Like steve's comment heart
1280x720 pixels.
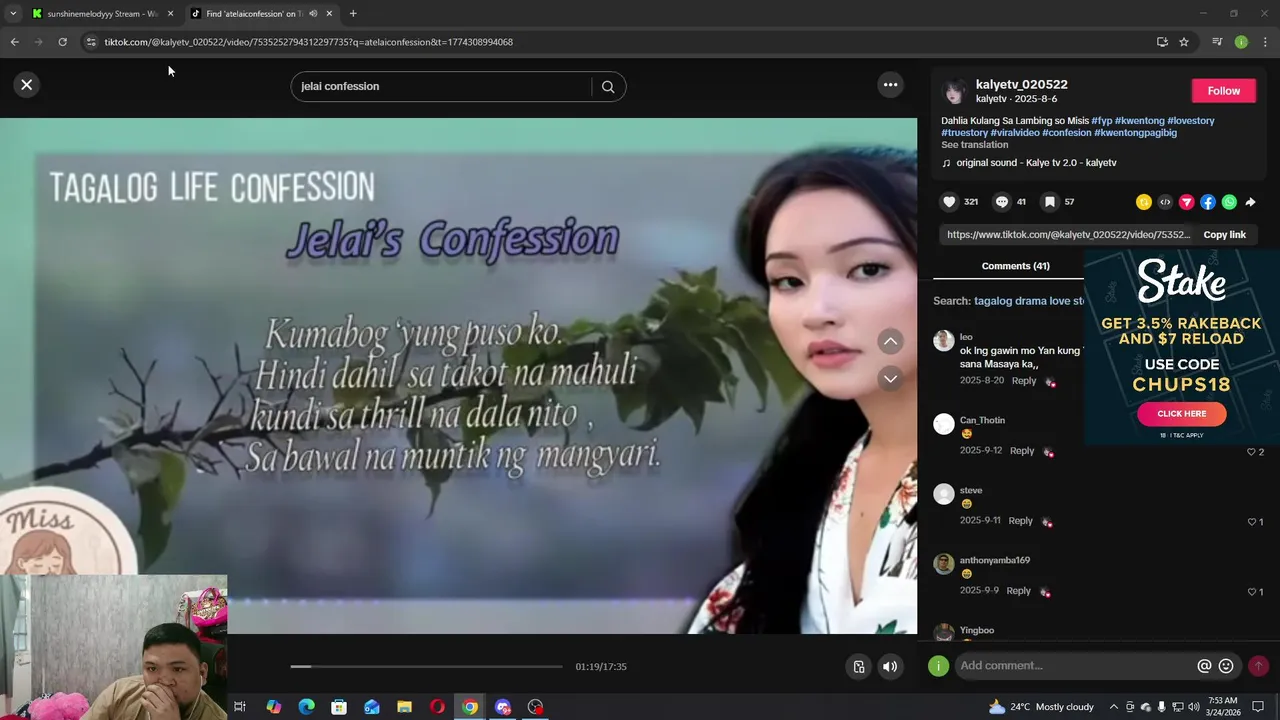1252,522
